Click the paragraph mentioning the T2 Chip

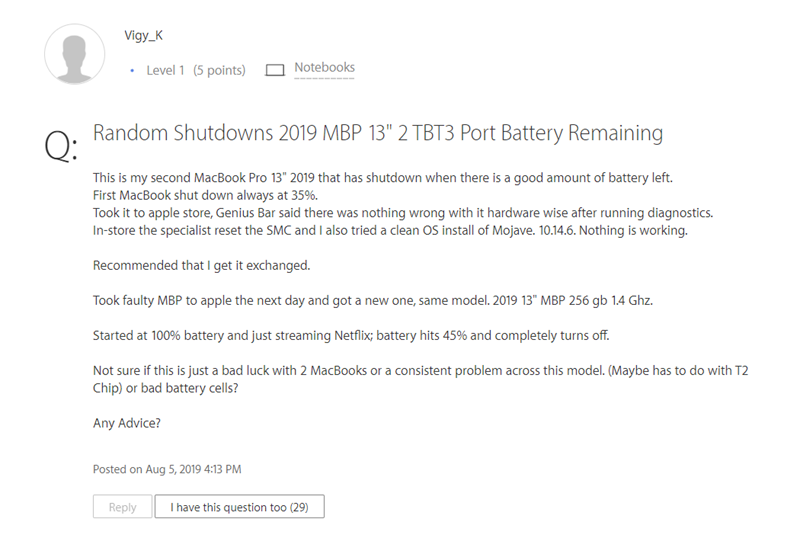coord(420,379)
